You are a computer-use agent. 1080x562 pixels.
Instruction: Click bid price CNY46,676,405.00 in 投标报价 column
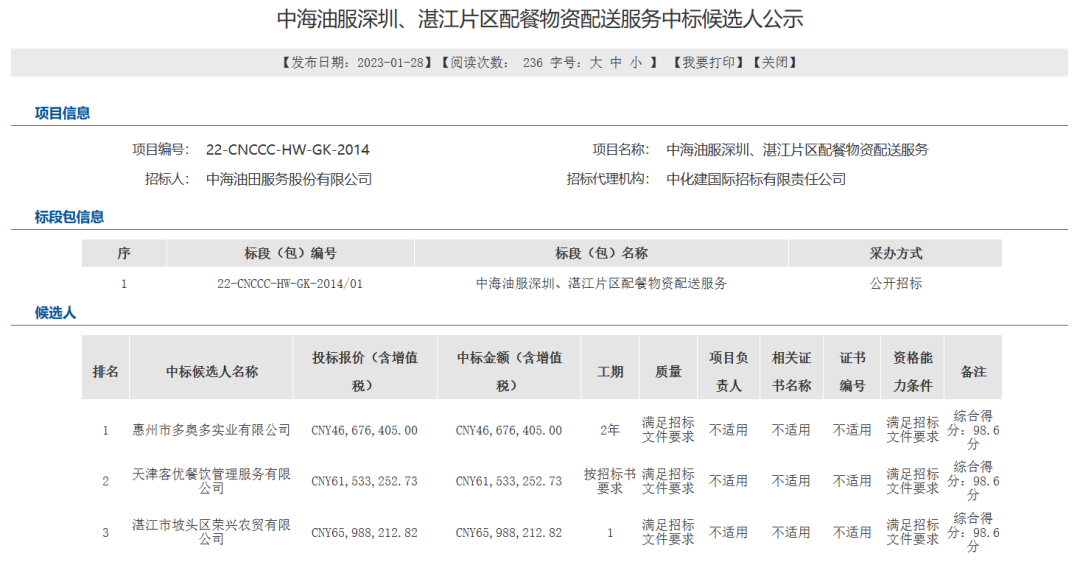pos(364,430)
